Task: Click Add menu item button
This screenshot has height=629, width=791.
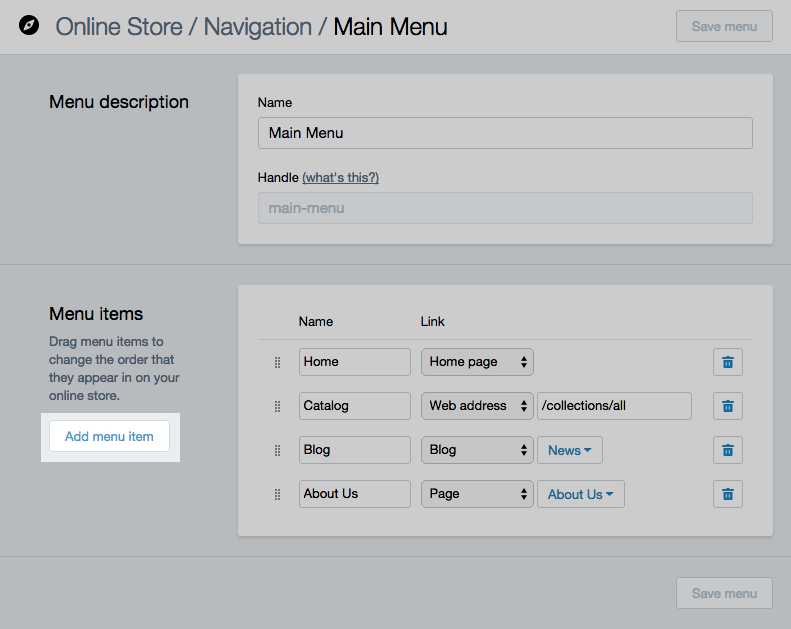Action: 109,436
